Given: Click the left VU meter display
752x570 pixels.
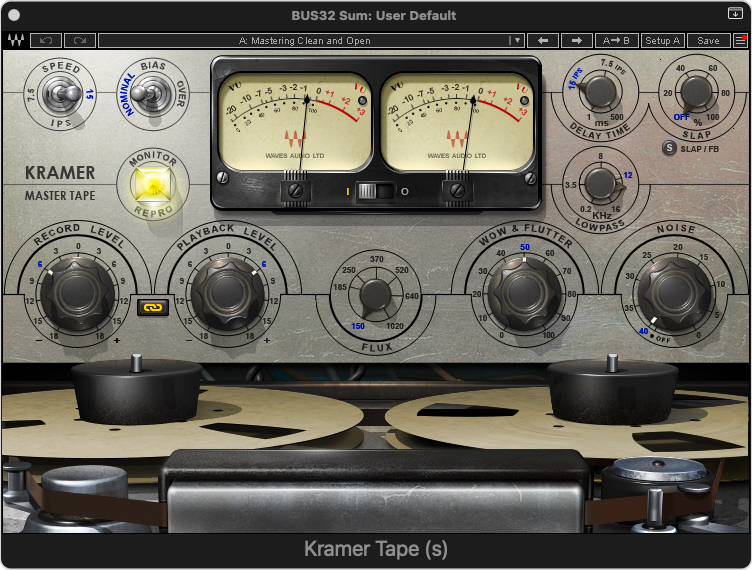Looking at the screenshot, I should (294, 122).
